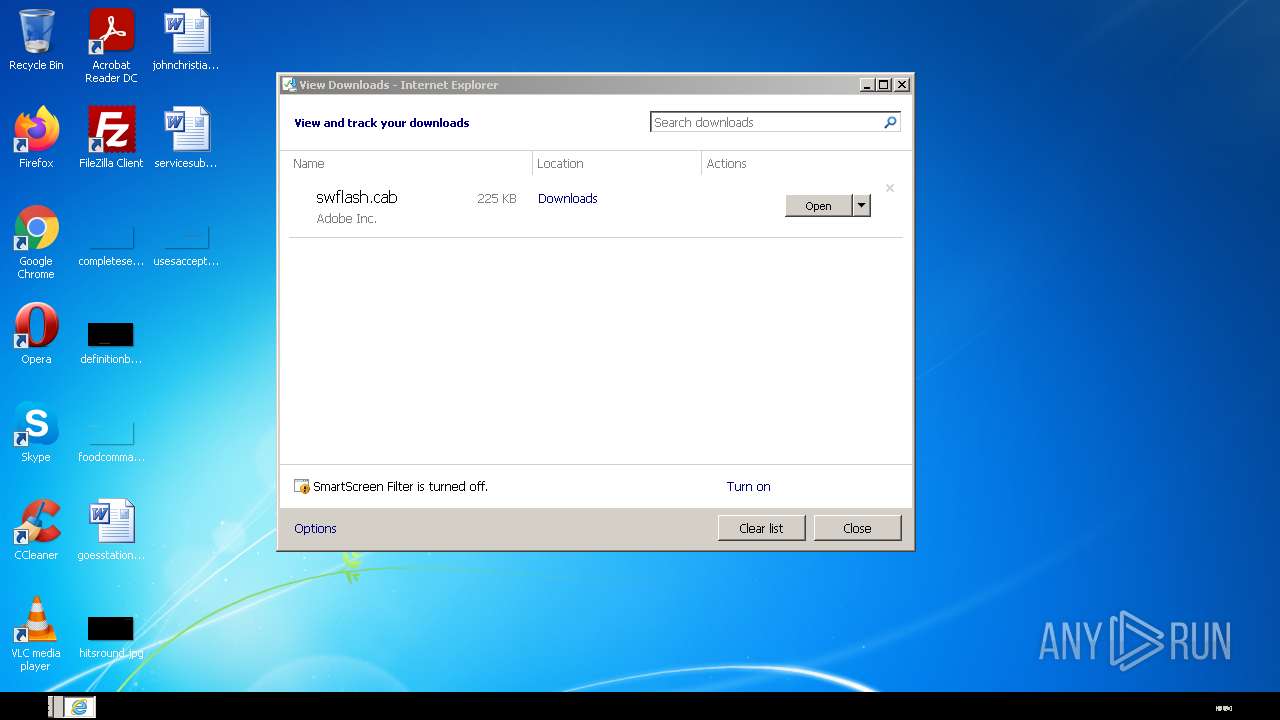1280x720 pixels.
Task: Launch Google Chrome shortcut
Action: click(36, 242)
